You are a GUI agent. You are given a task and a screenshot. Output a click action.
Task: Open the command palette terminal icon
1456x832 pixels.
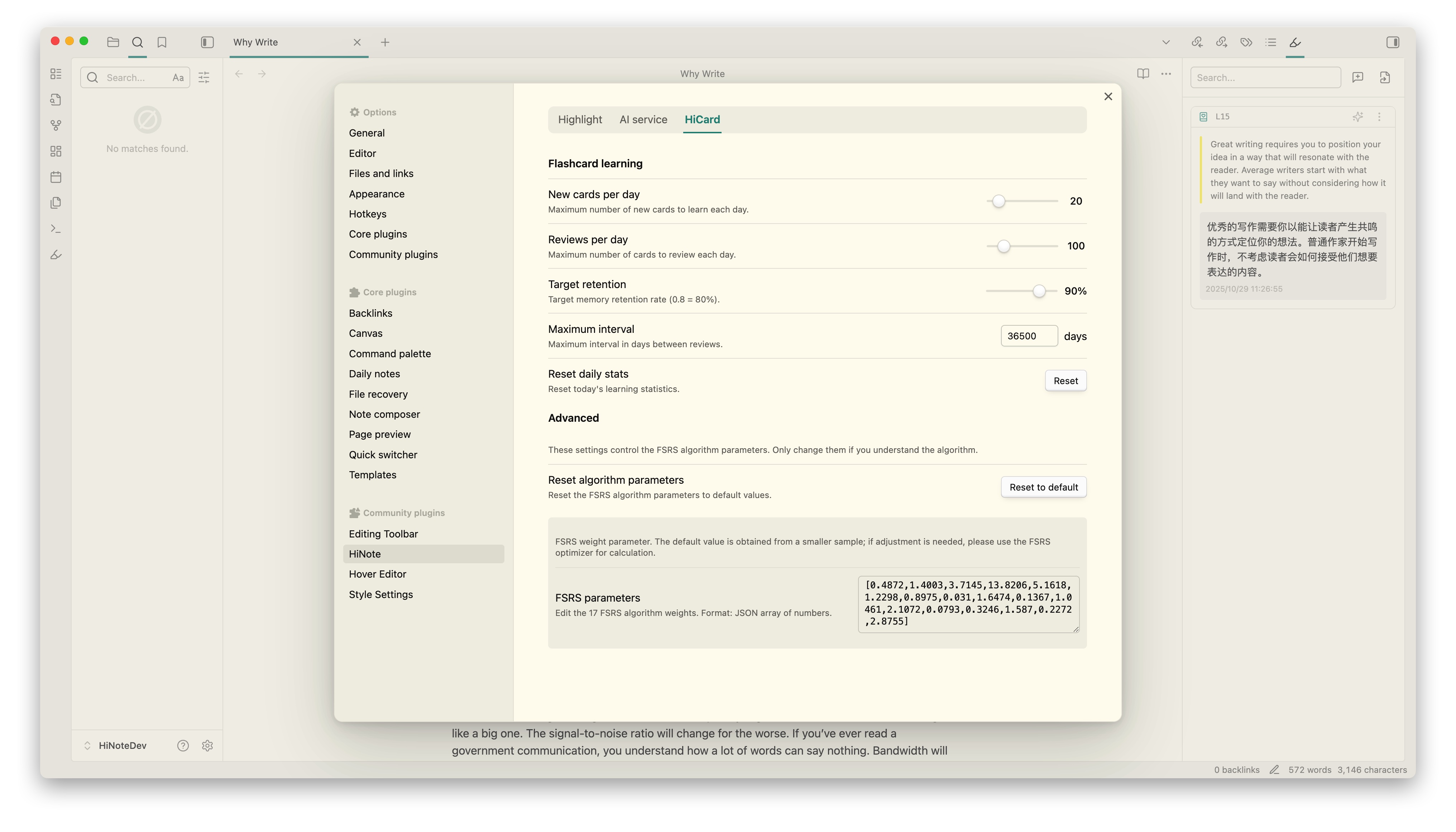(56, 229)
